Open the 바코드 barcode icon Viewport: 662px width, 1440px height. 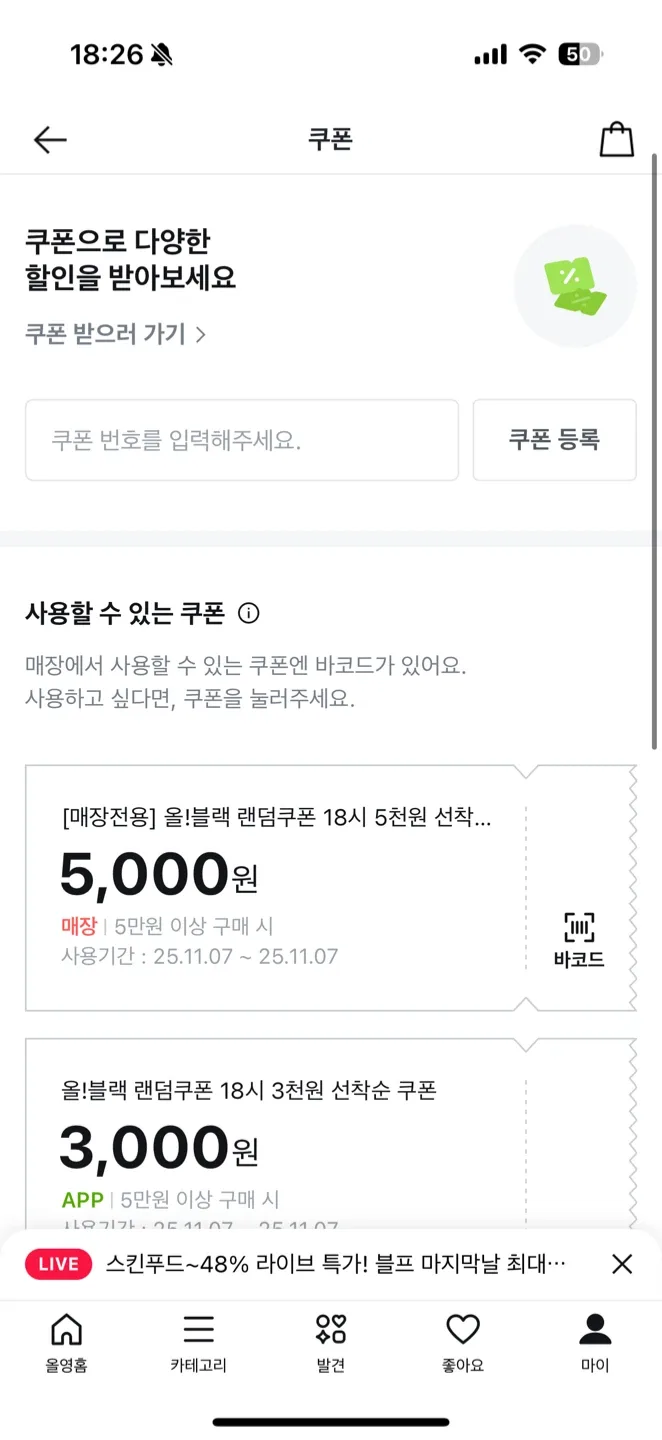(x=579, y=940)
